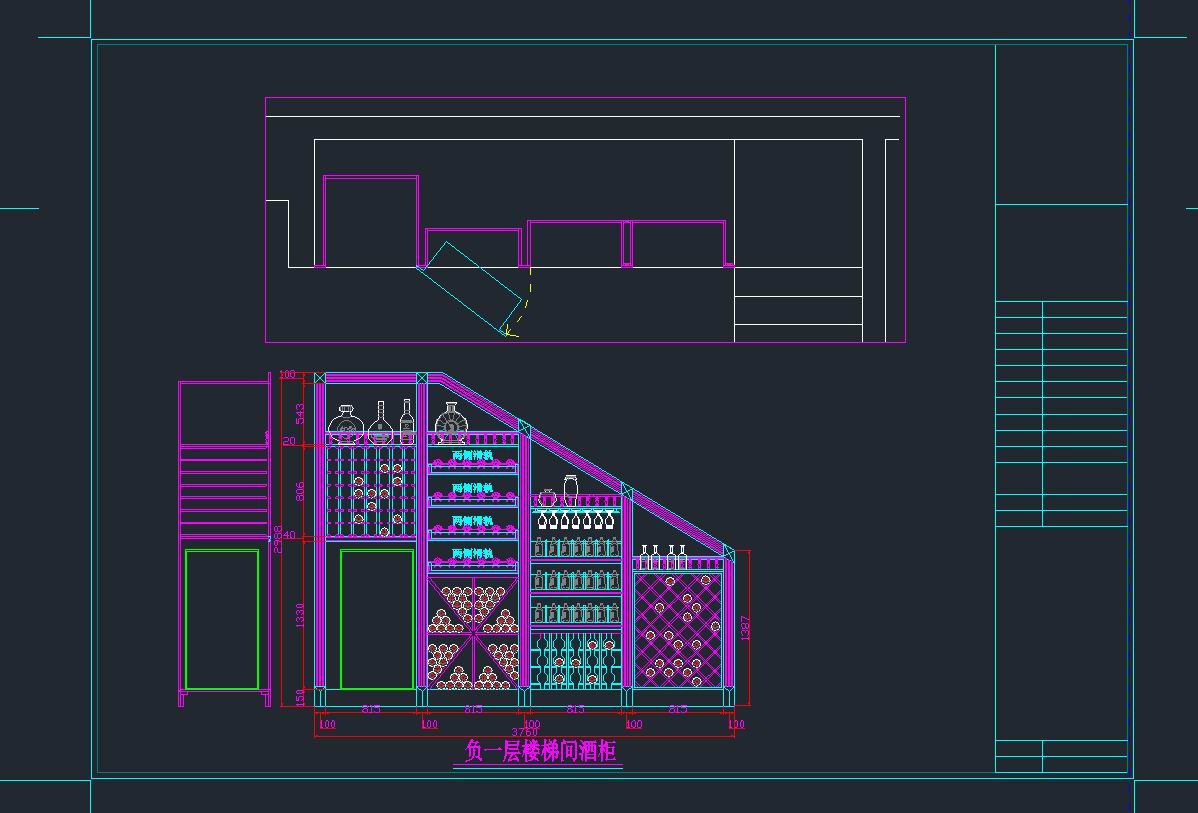Select the 2988 overall height dimension
Screen dimensions: 1198x813
click(278, 539)
